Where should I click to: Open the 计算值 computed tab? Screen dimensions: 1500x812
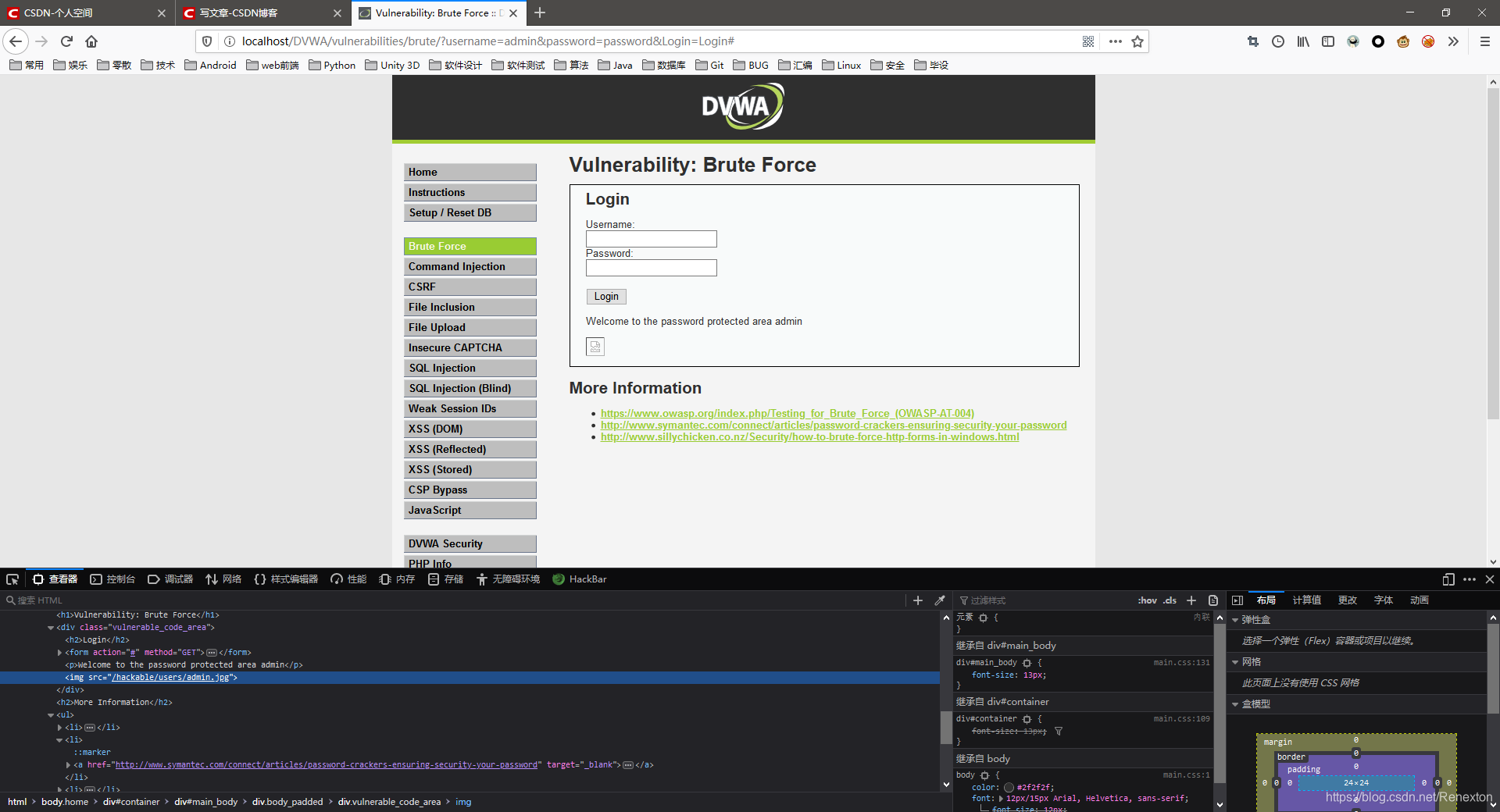point(1306,600)
